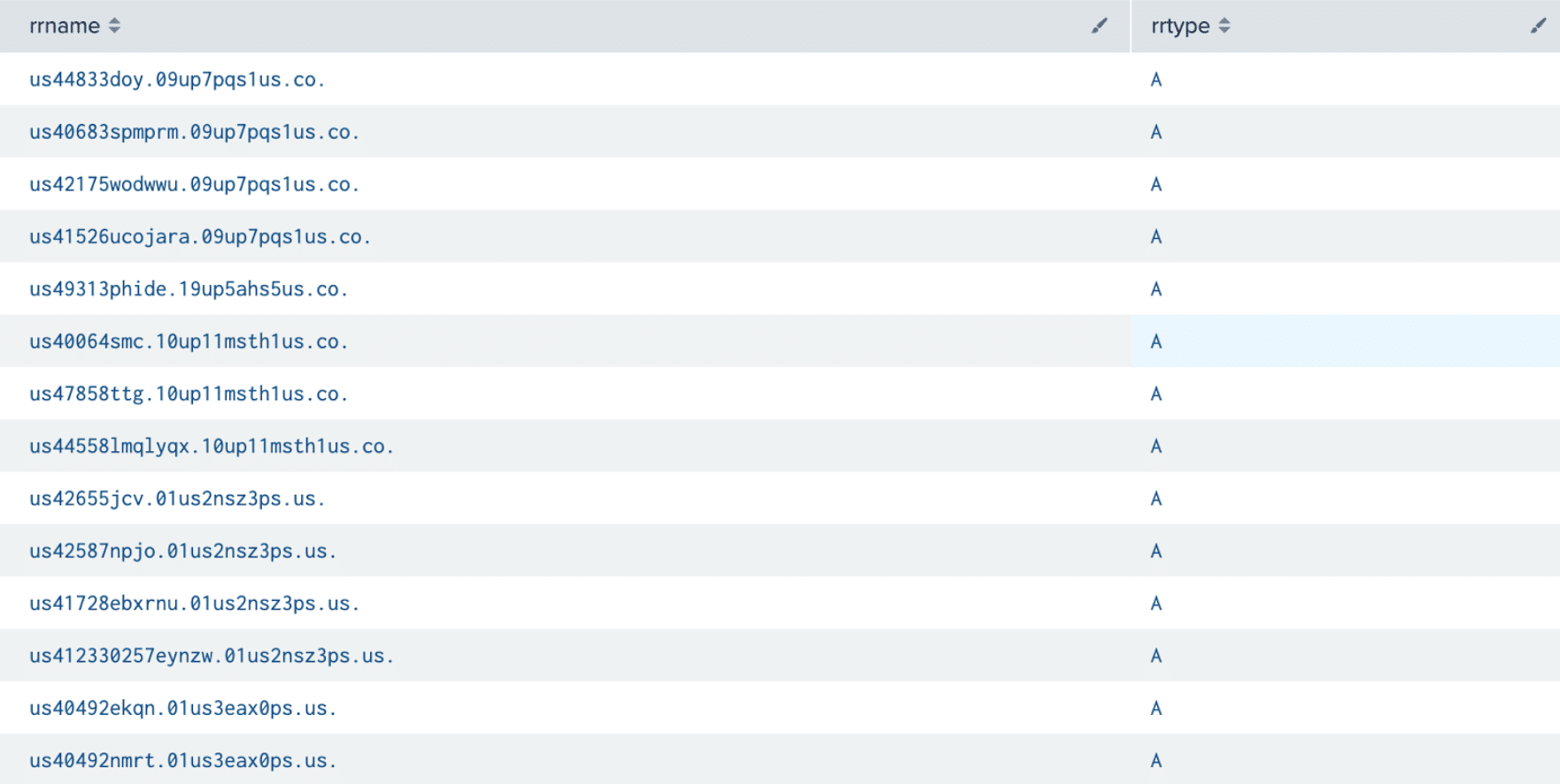Select us42587npjo.01us2nsz3ps.us. name
The height and width of the screenshot is (784, 1560).
[x=183, y=550]
